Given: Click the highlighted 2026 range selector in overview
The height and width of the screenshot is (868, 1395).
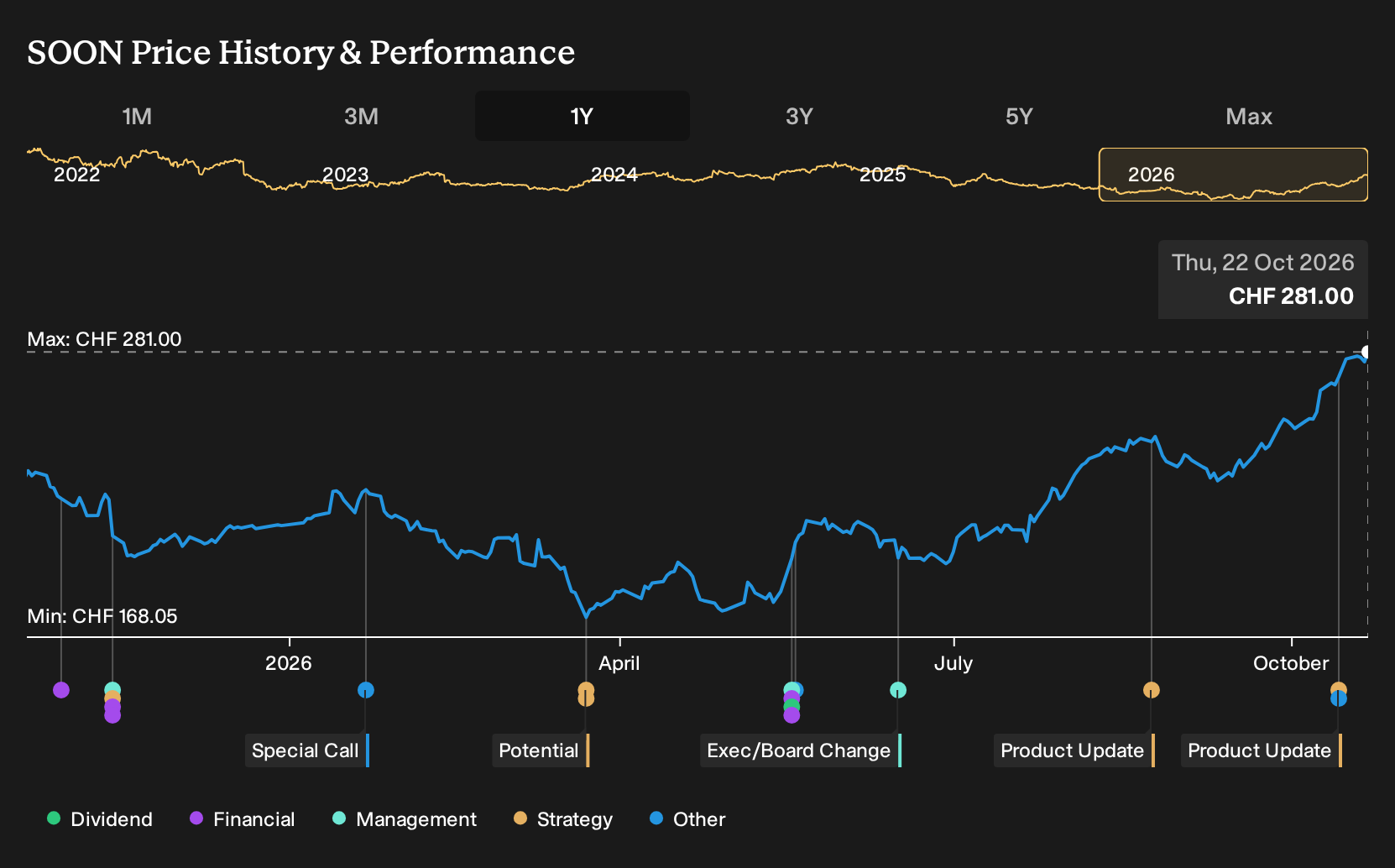Looking at the screenshot, I should coord(1234,175).
